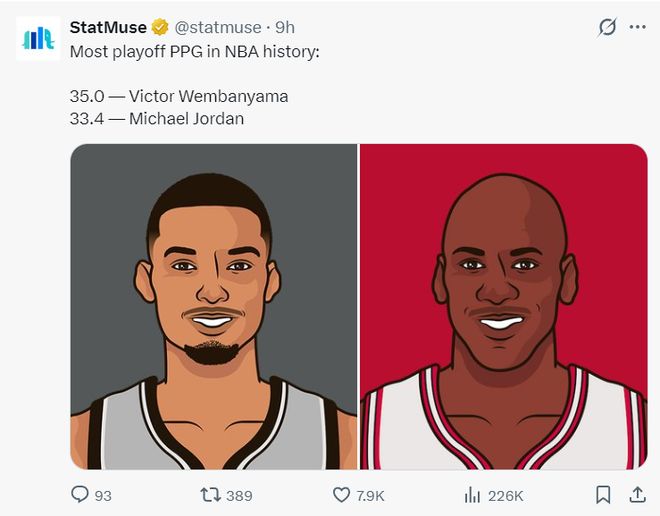The width and height of the screenshot is (660, 516).
Task: Like the tweet with the heart
Action: coord(342,495)
